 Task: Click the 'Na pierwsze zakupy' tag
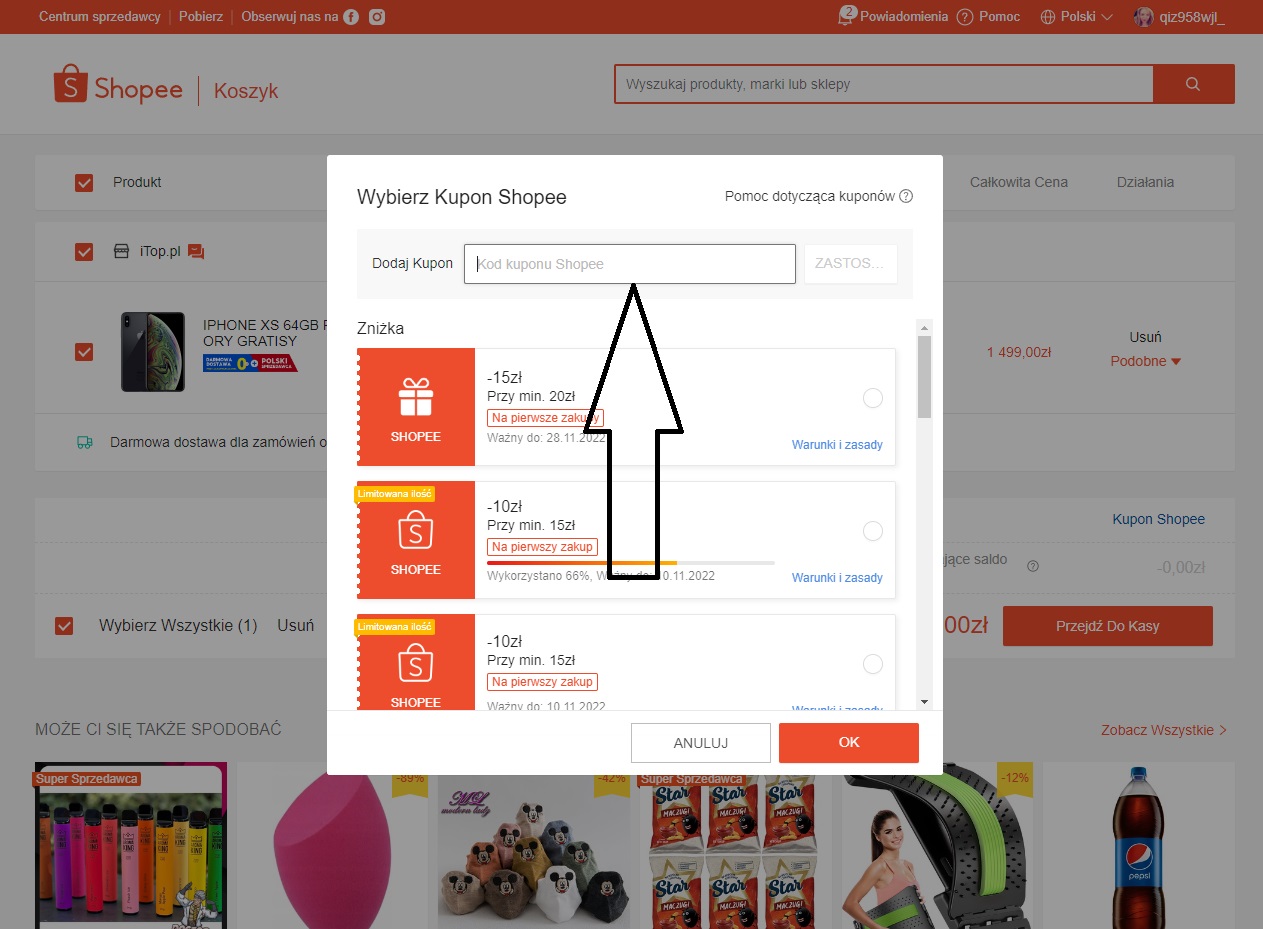pyautogui.click(x=545, y=418)
